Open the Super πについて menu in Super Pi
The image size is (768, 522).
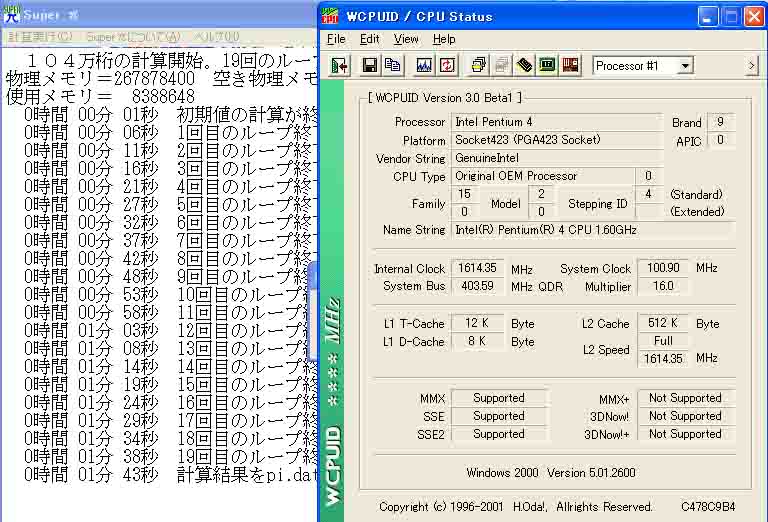click(x=133, y=37)
